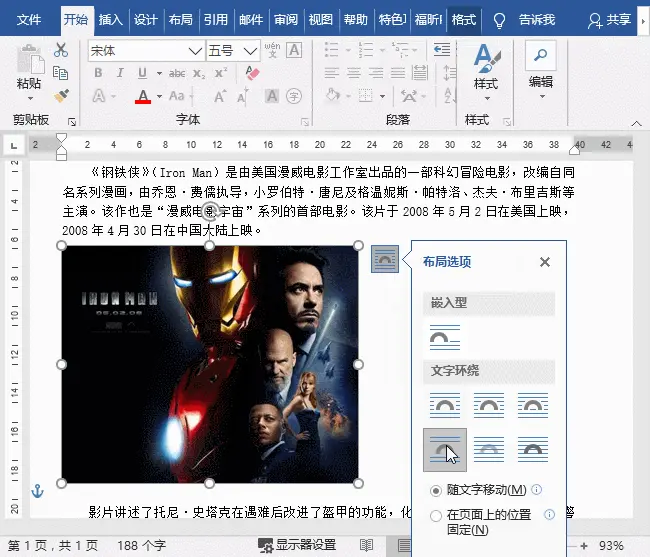This screenshot has height=557, width=650.
Task: Toggle Underline formatting
Action: [142, 73]
